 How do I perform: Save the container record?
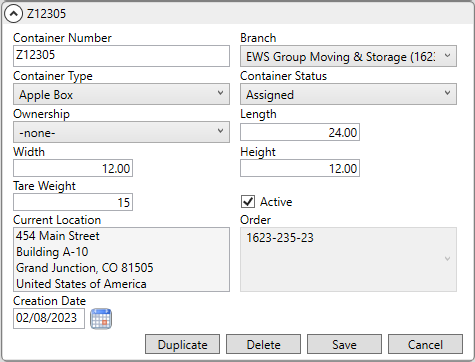344,344
